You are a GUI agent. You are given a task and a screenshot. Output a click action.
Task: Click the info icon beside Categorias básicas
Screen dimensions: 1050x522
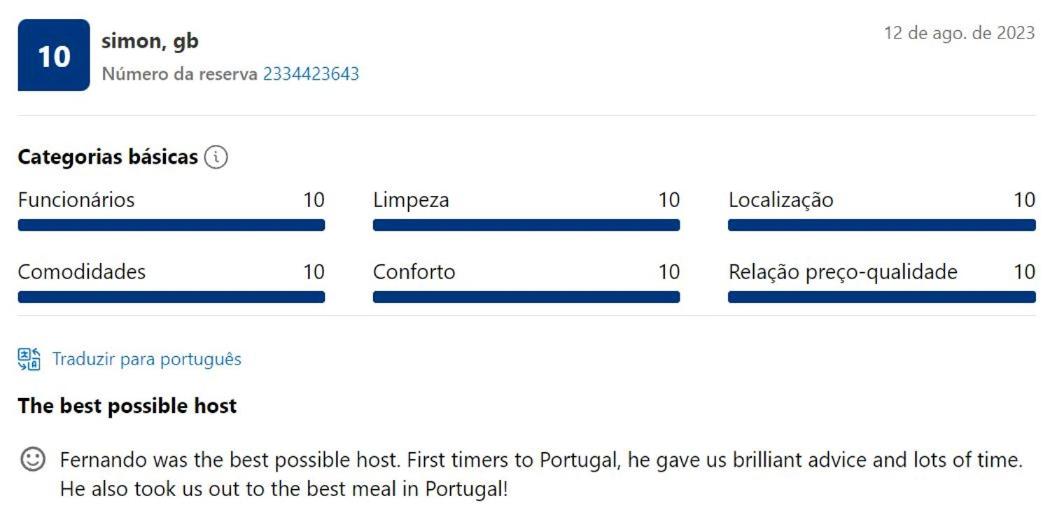[x=216, y=158]
